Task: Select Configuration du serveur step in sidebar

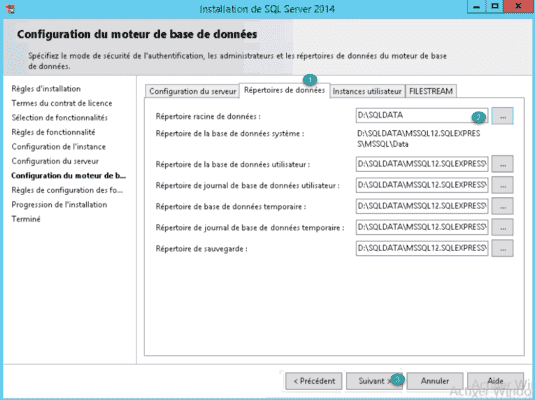Action: point(55,161)
